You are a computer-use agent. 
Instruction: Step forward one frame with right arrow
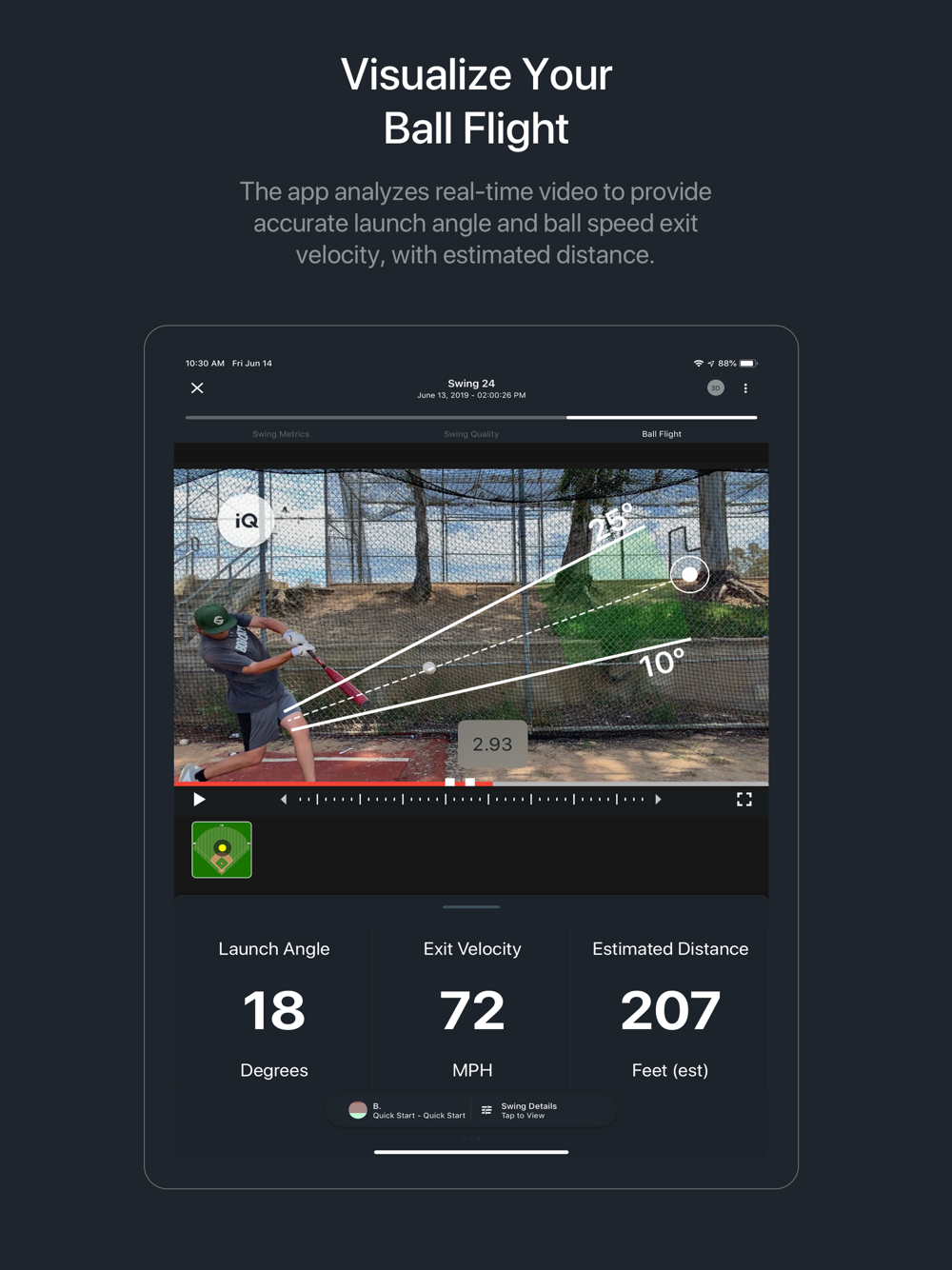pyautogui.click(x=658, y=800)
